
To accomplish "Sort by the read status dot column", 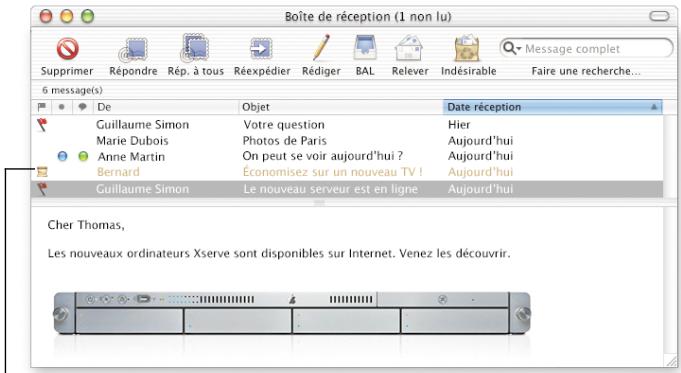I will coord(62,107).
